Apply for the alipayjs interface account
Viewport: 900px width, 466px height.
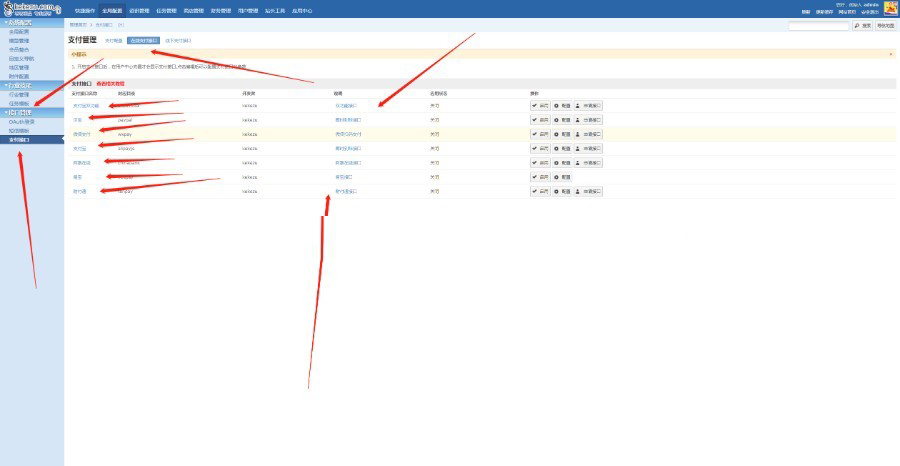(588, 149)
